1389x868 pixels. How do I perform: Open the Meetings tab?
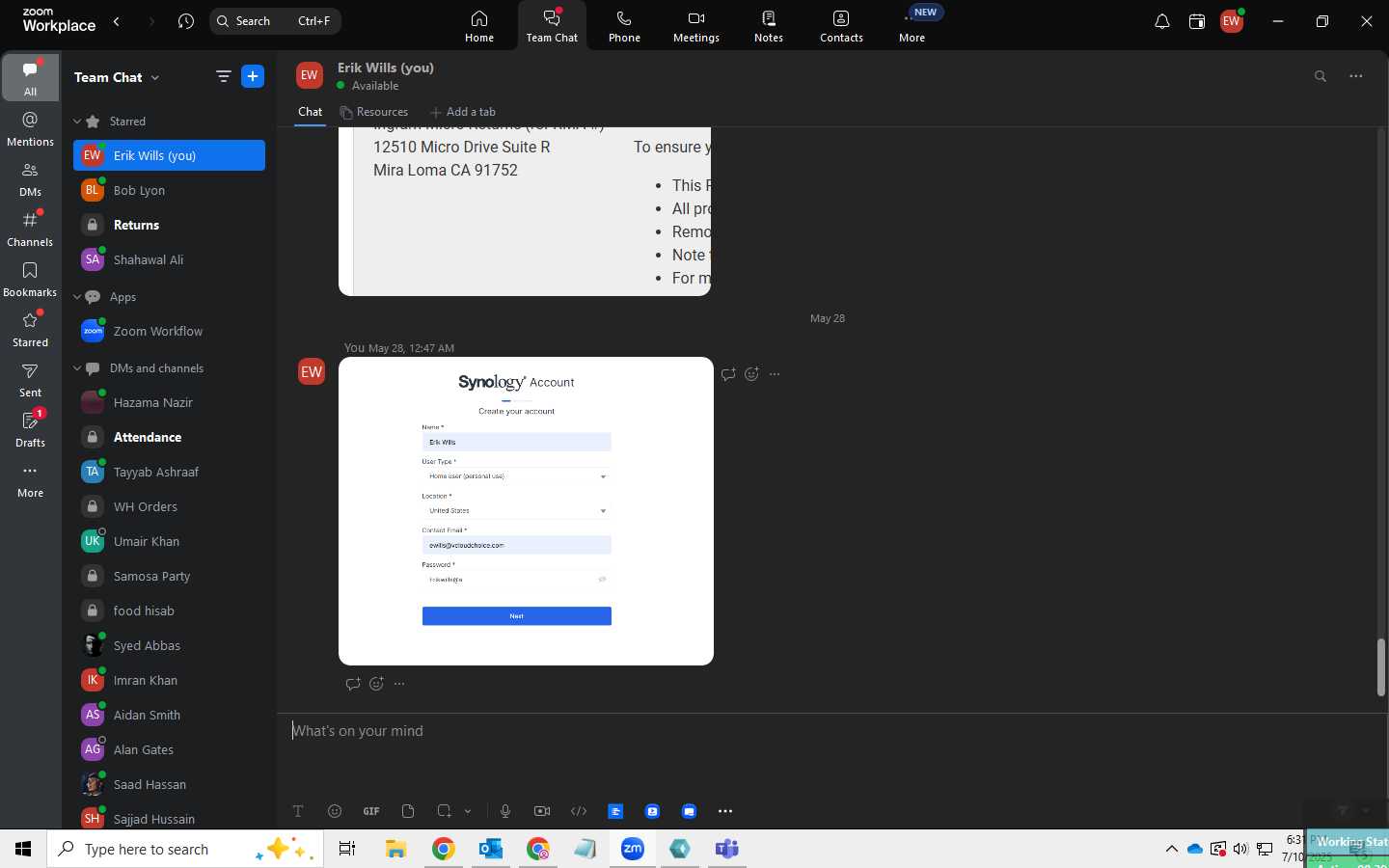(x=696, y=26)
